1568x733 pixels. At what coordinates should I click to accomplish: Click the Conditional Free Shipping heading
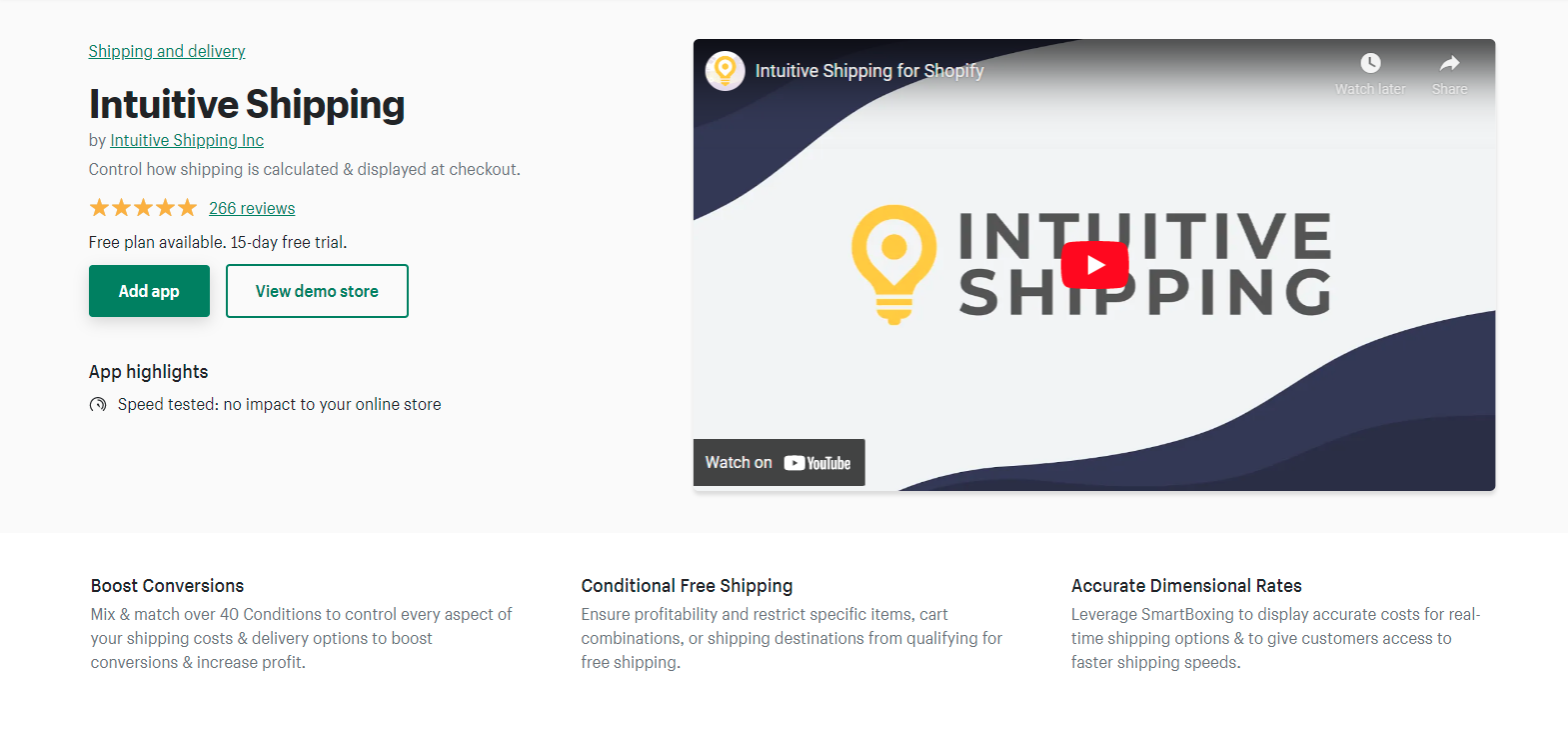(x=687, y=585)
